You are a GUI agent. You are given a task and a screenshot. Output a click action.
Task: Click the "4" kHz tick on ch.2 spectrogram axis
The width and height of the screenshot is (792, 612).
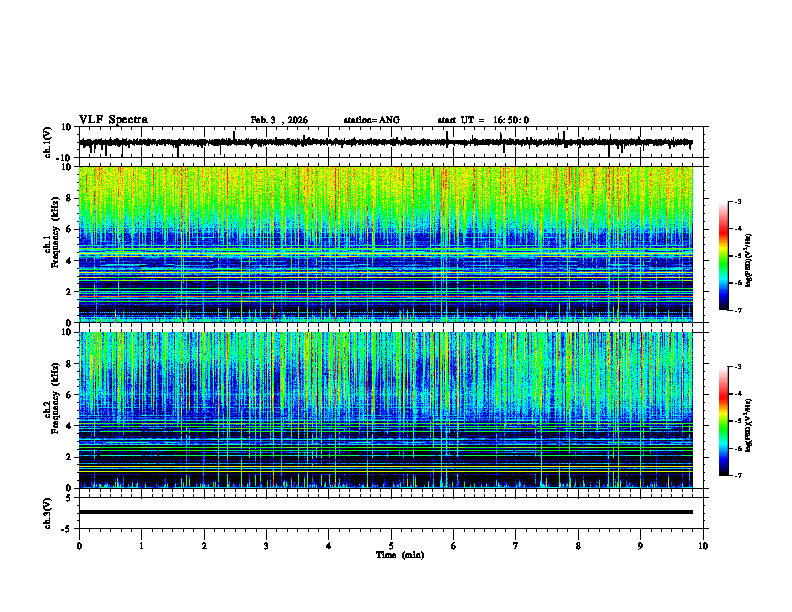tap(70, 426)
